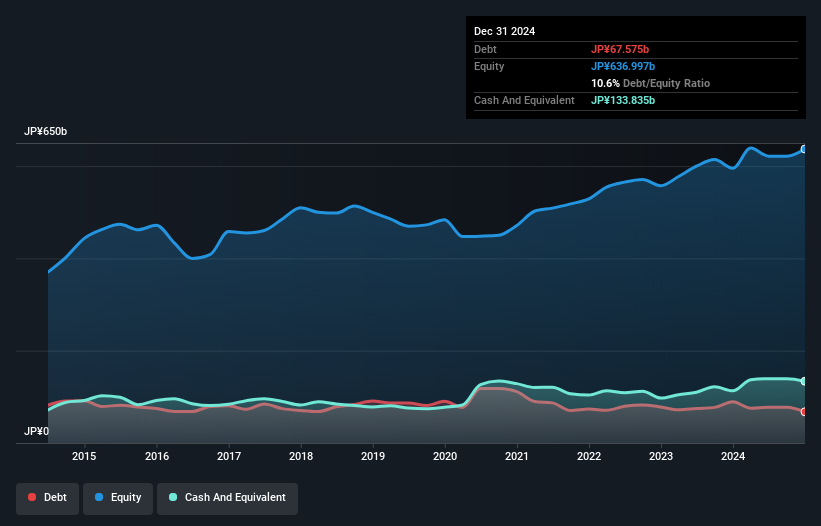Click the JP¥650b y-axis label
Image resolution: width=821 pixels, height=526 pixels.
tap(46, 131)
